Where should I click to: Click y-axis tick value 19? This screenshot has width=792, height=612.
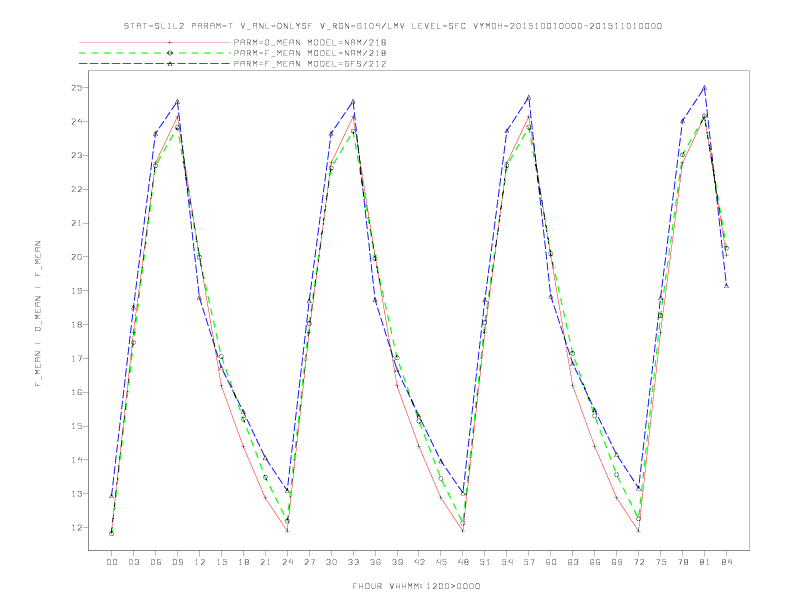(77, 291)
